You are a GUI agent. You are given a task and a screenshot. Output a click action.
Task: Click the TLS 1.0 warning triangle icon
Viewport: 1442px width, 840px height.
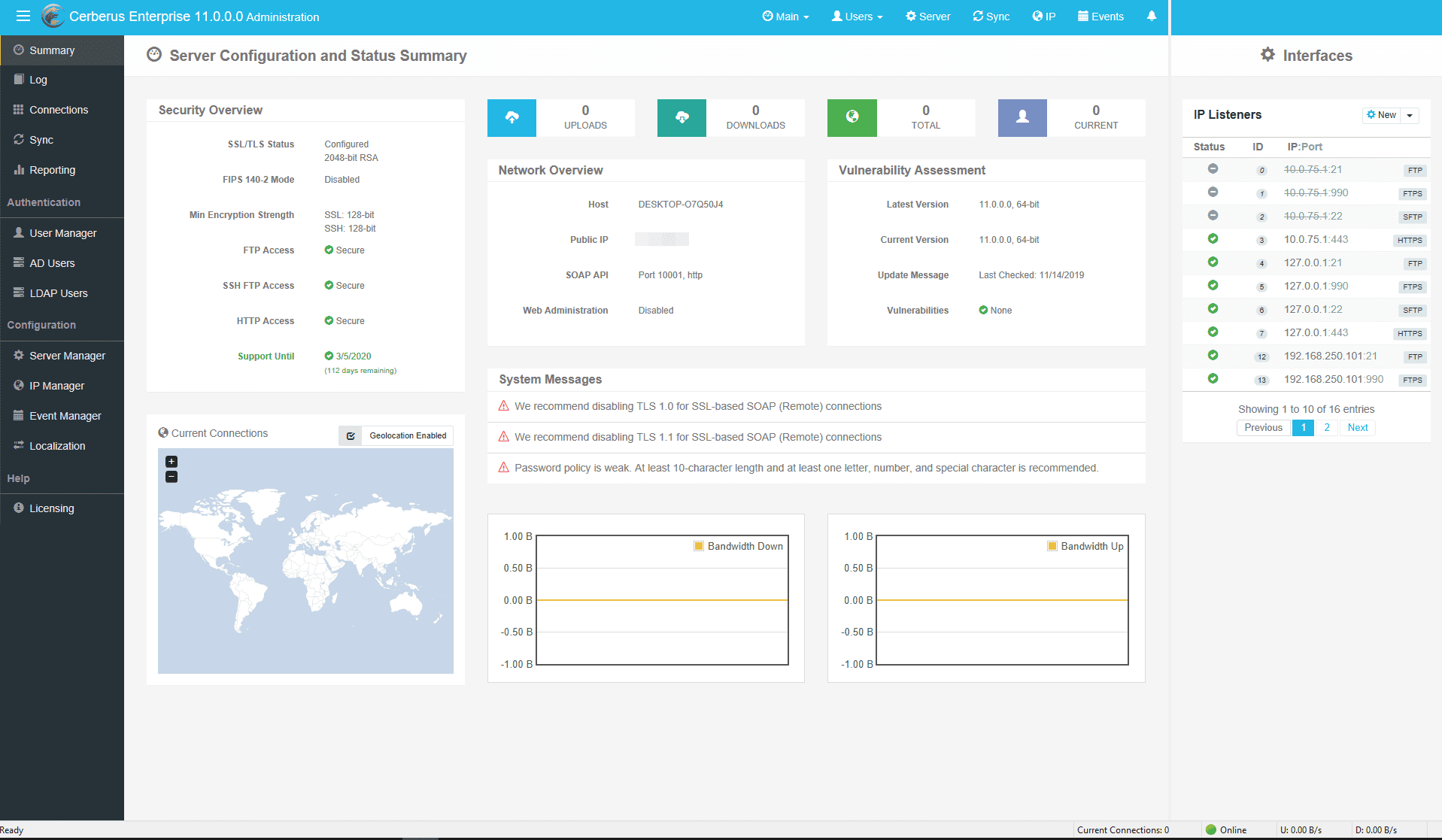pyautogui.click(x=504, y=406)
